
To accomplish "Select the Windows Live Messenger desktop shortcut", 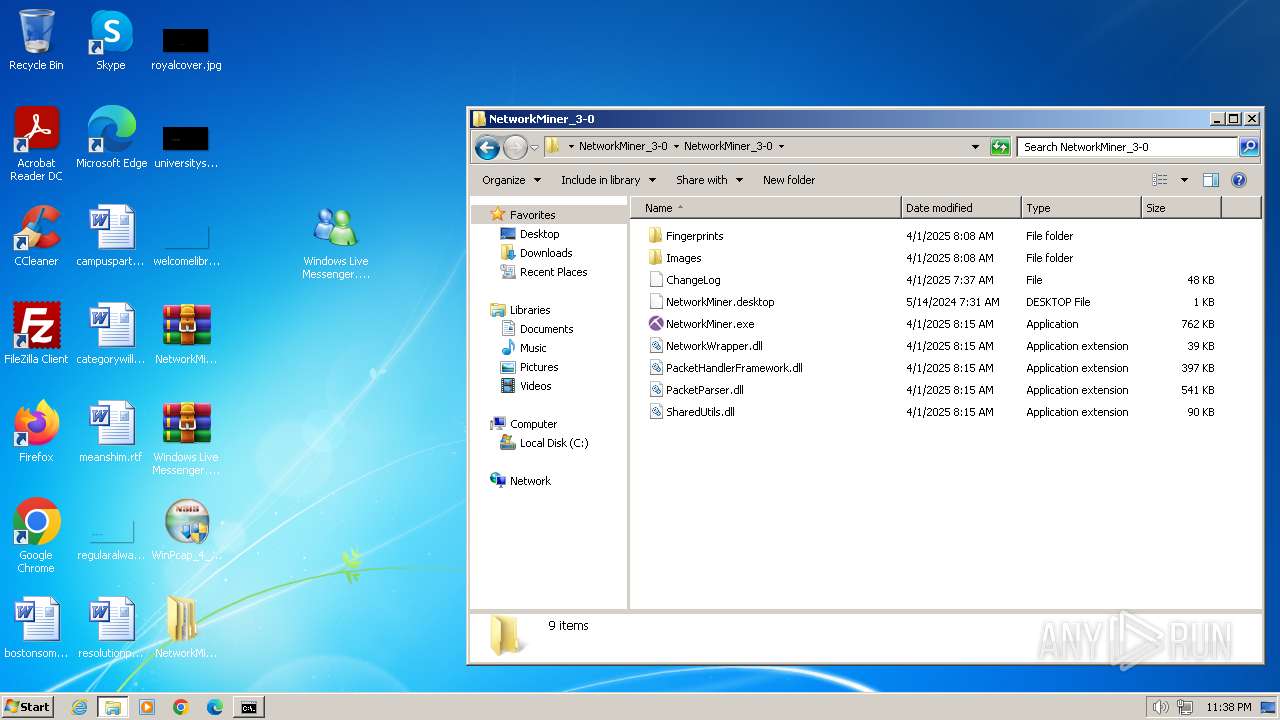I will coord(336,243).
